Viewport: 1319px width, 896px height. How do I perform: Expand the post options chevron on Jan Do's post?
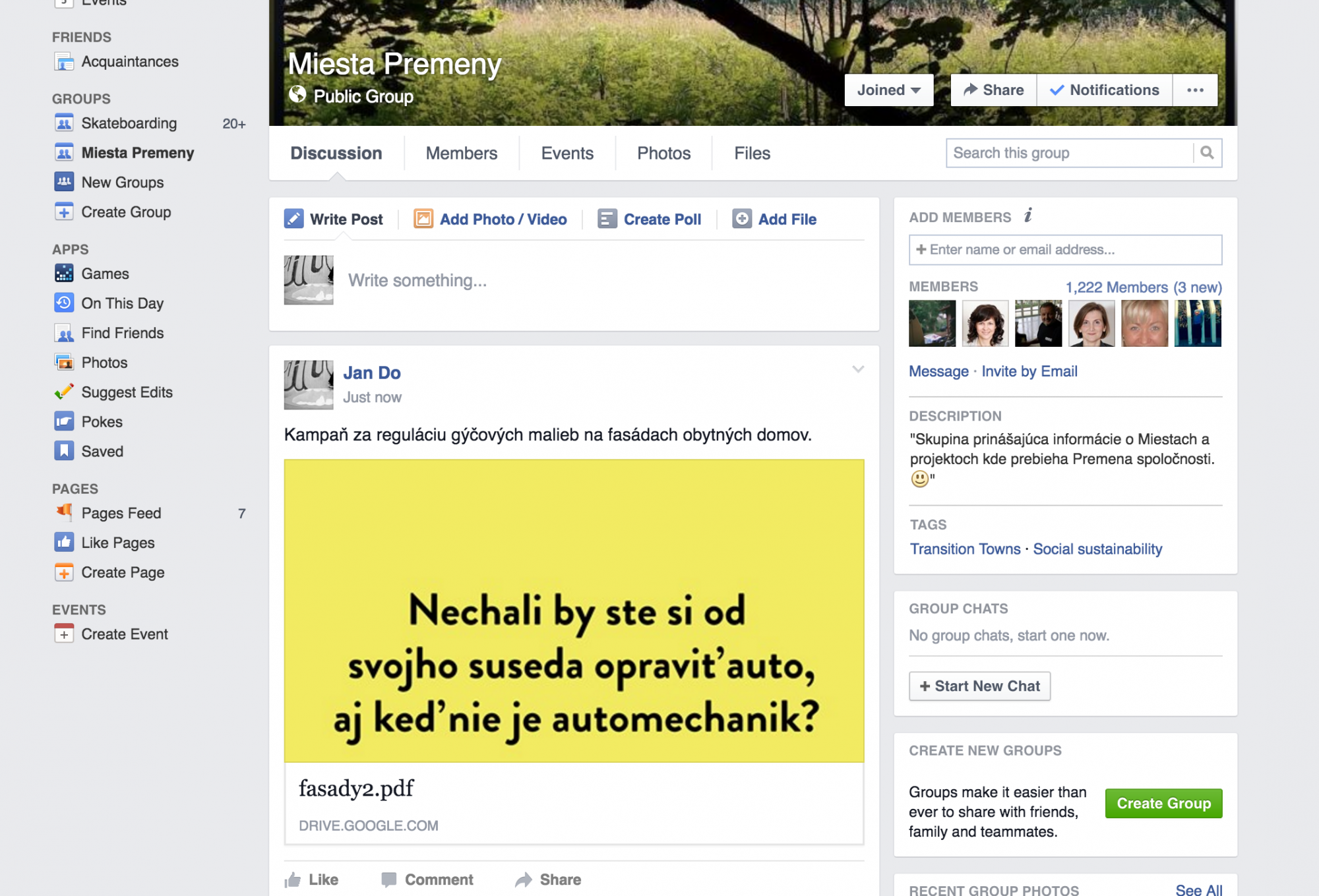(x=858, y=369)
